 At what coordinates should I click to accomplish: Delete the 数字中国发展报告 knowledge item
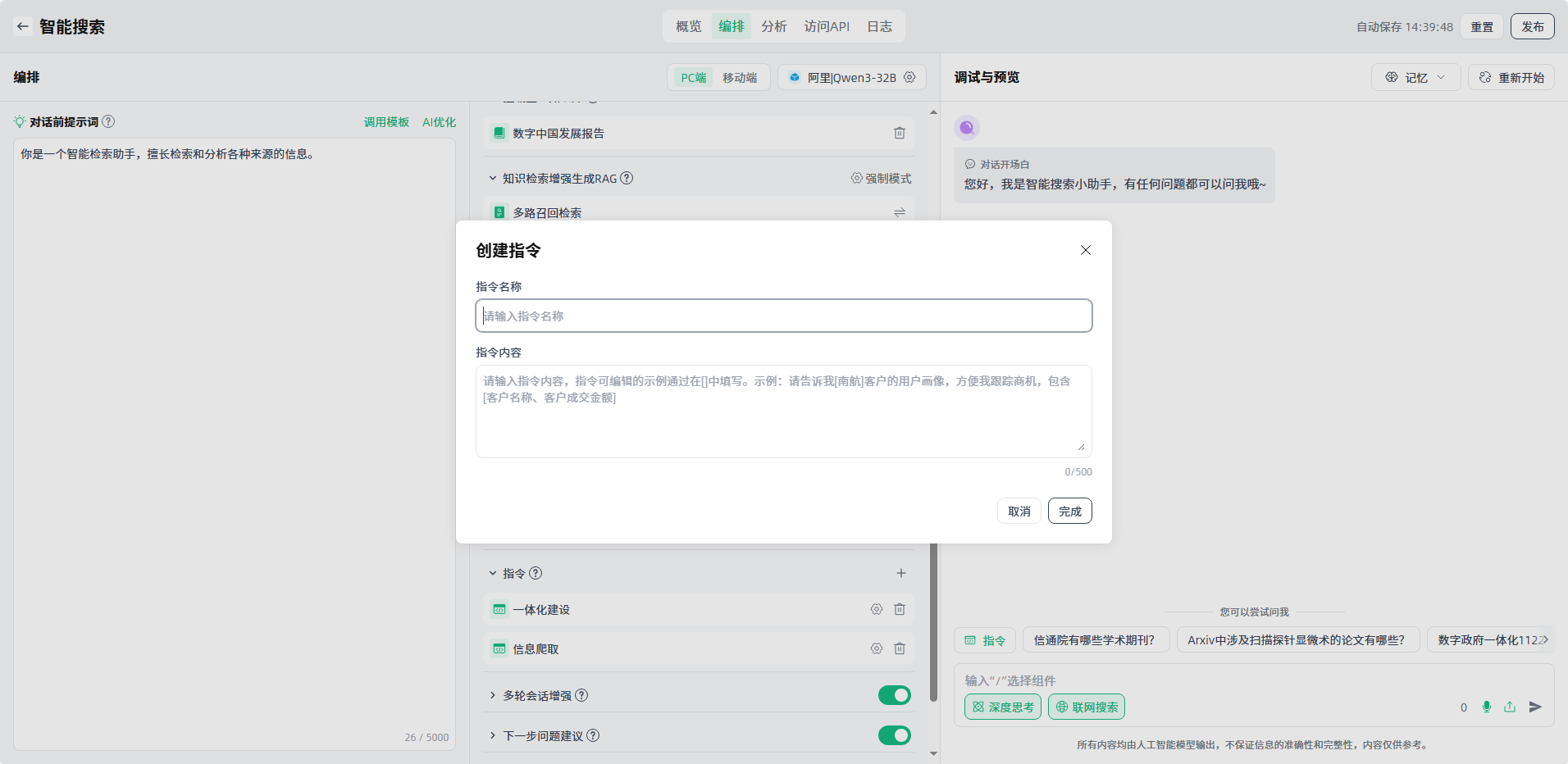pos(900,133)
